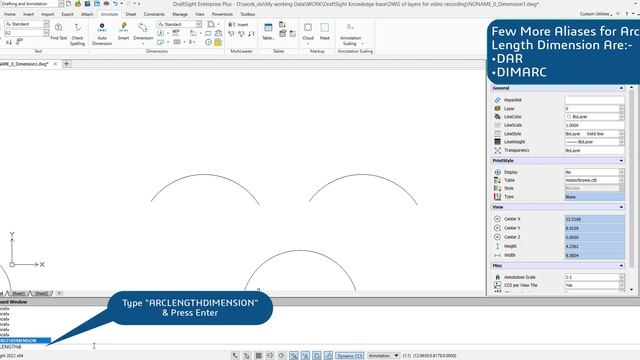Viewport: 640px width, 360px height.
Task: Click the Print icon in quick access toolbar
Action: pos(106,4)
